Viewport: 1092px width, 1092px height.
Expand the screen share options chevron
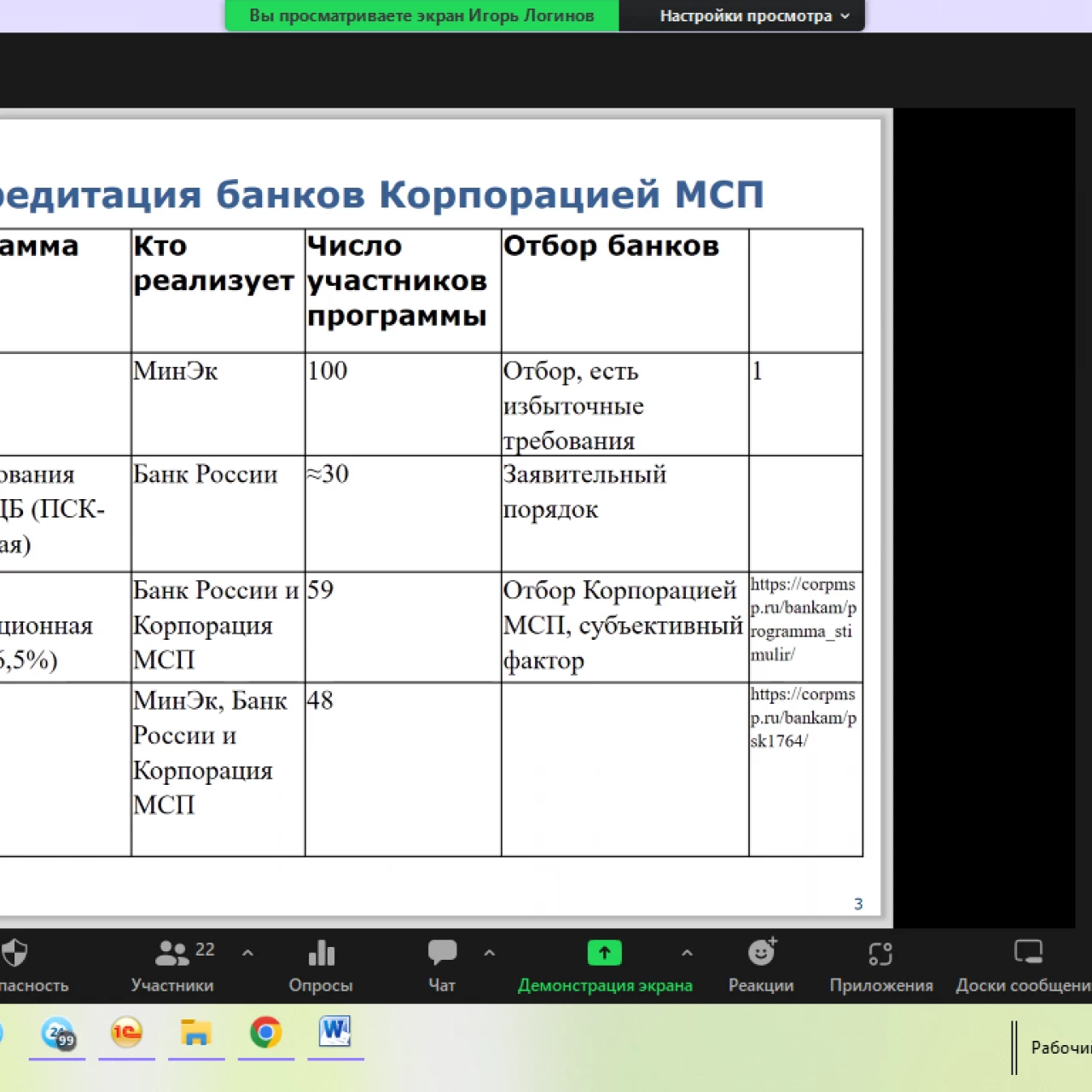click(687, 953)
